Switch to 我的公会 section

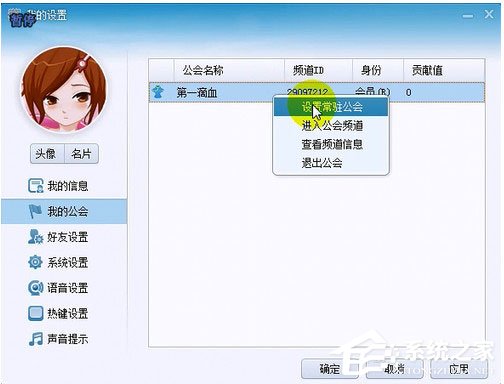[64, 211]
